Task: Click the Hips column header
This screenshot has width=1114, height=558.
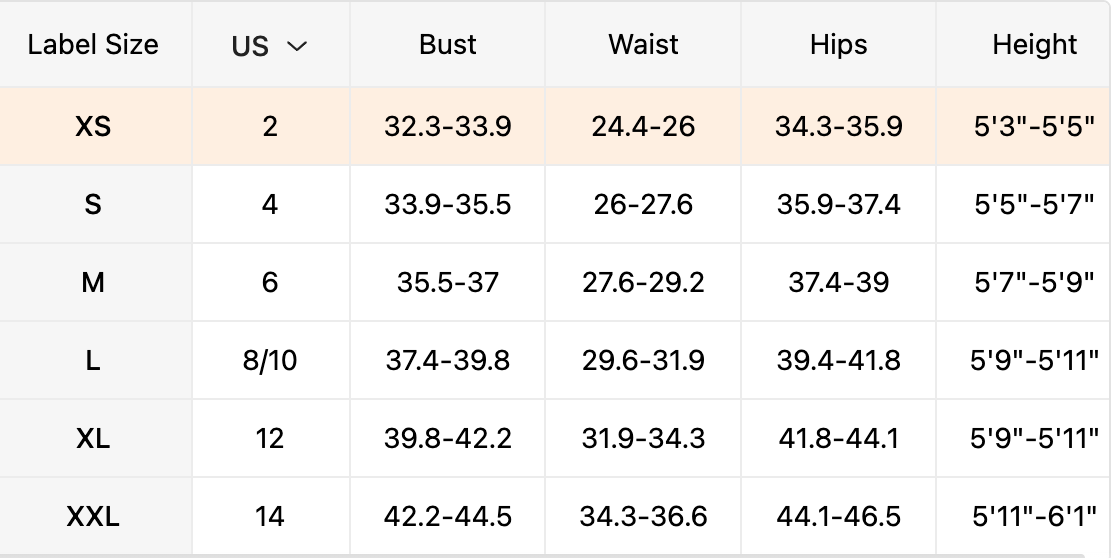Action: [x=838, y=44]
